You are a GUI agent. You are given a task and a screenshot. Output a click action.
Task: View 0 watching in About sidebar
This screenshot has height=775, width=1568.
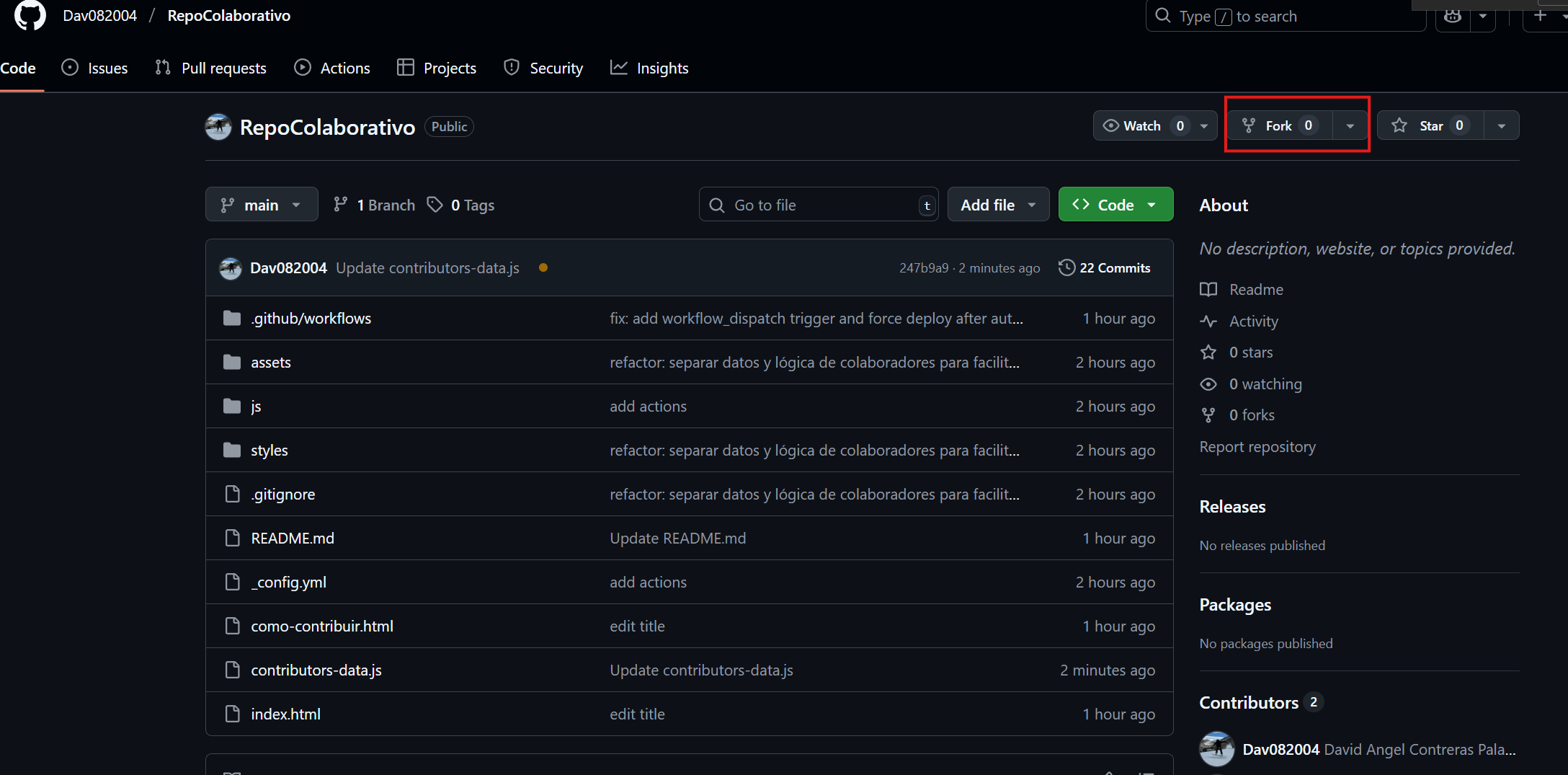click(1251, 384)
